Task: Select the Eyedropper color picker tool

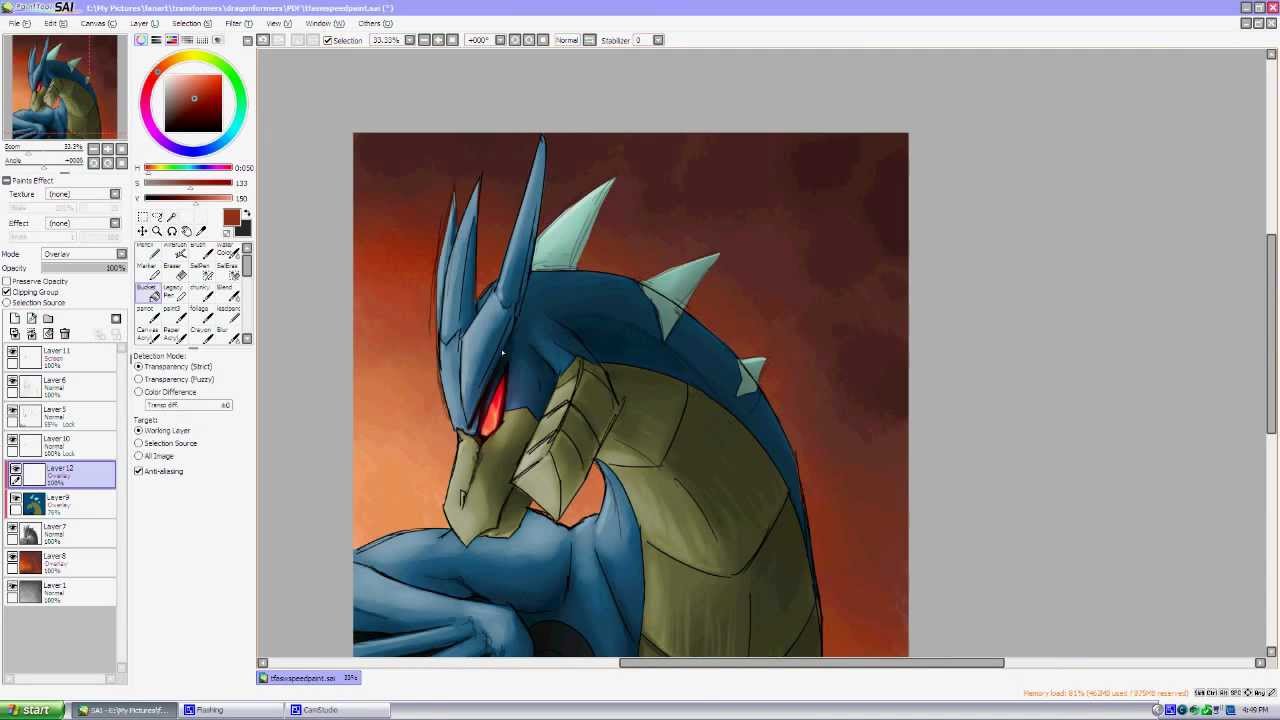Action: [x=201, y=231]
